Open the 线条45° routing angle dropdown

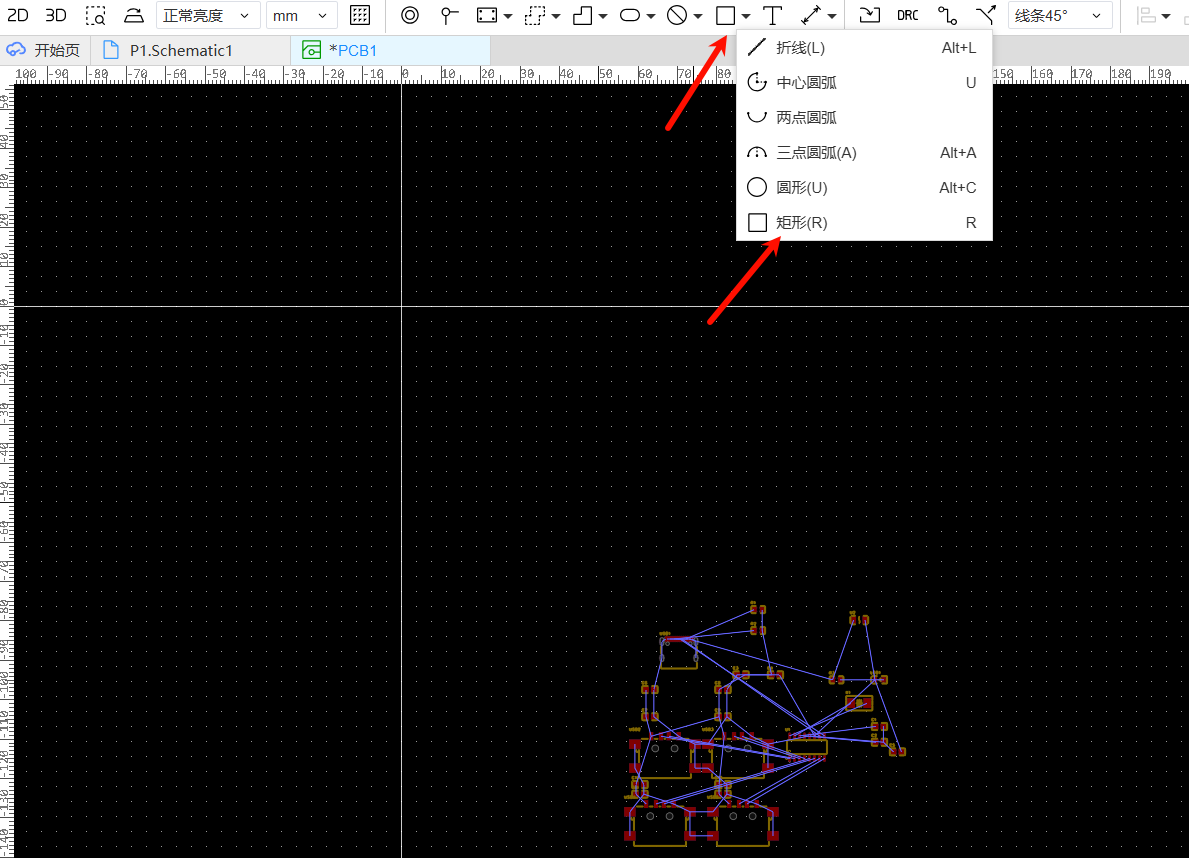tap(1060, 15)
